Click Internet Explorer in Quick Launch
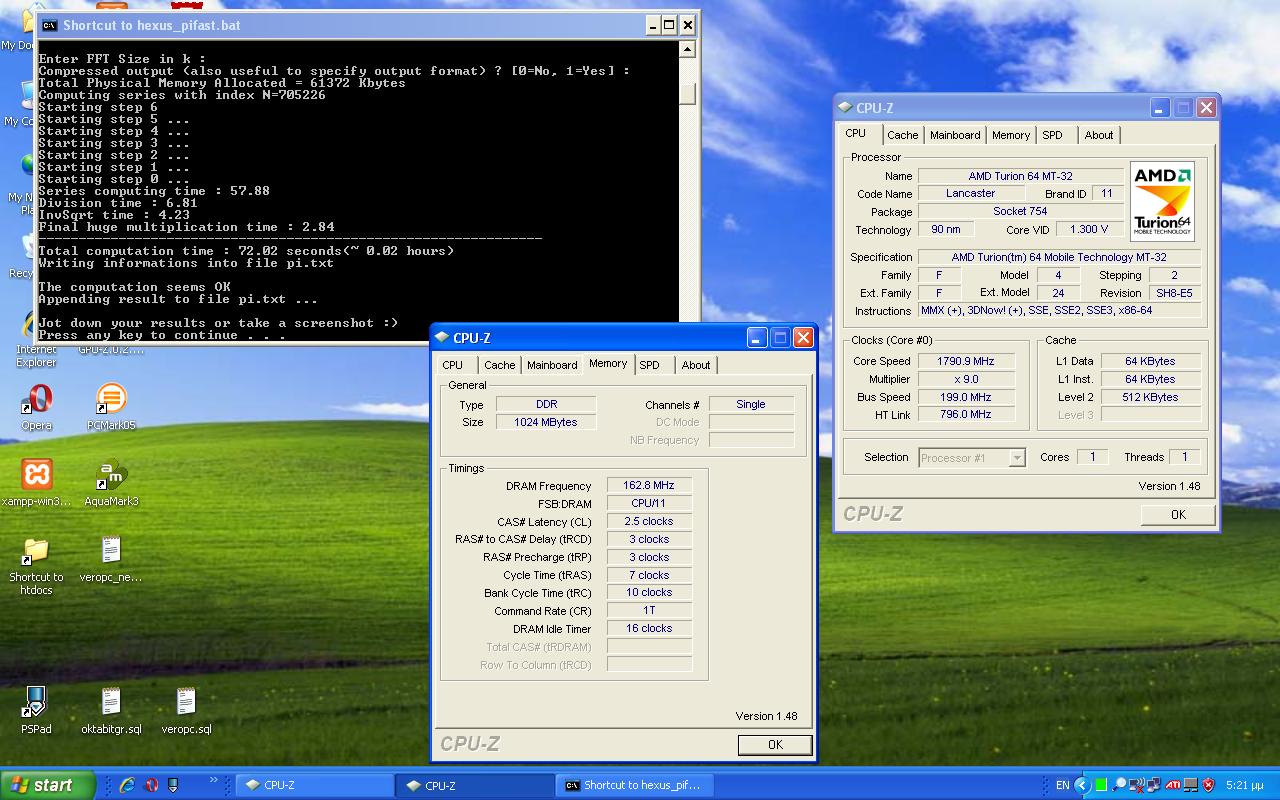The image size is (1280, 800). (x=128, y=785)
